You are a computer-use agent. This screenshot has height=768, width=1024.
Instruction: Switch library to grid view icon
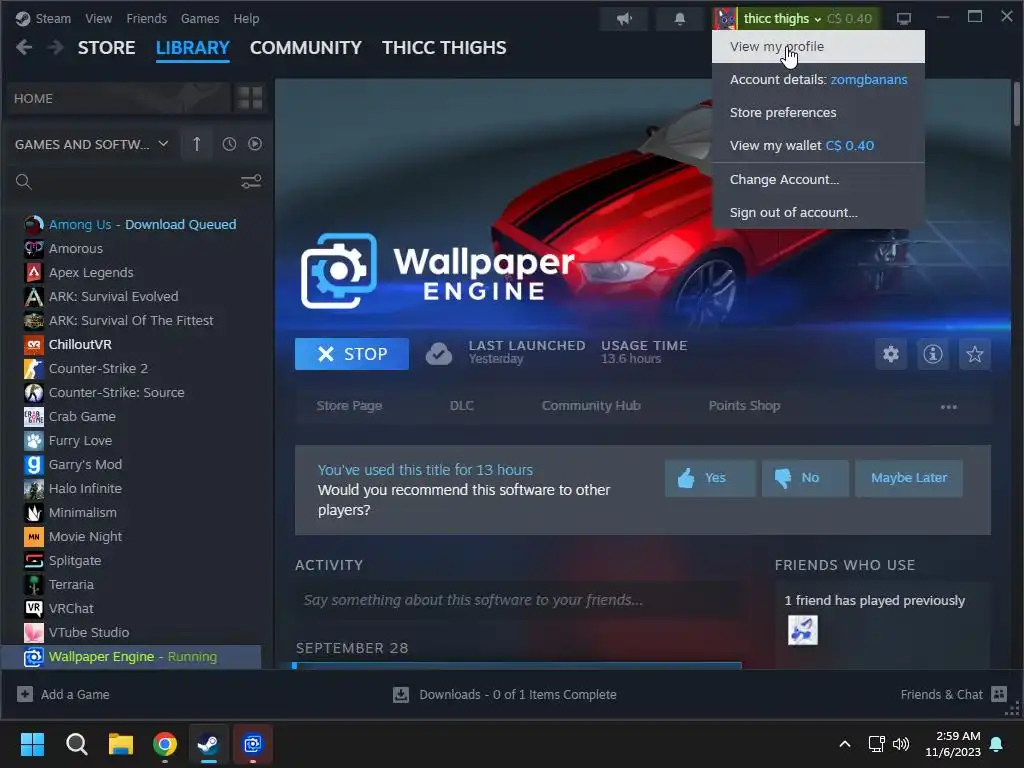pyautogui.click(x=250, y=99)
